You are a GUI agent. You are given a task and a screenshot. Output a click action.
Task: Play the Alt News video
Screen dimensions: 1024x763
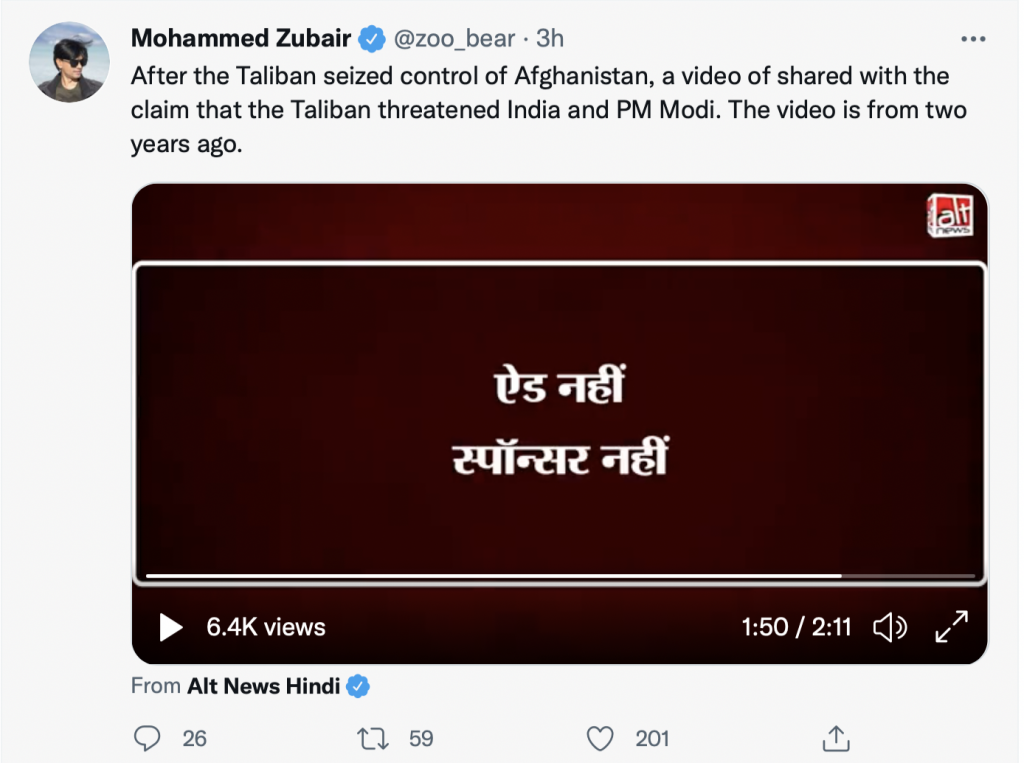tap(171, 627)
